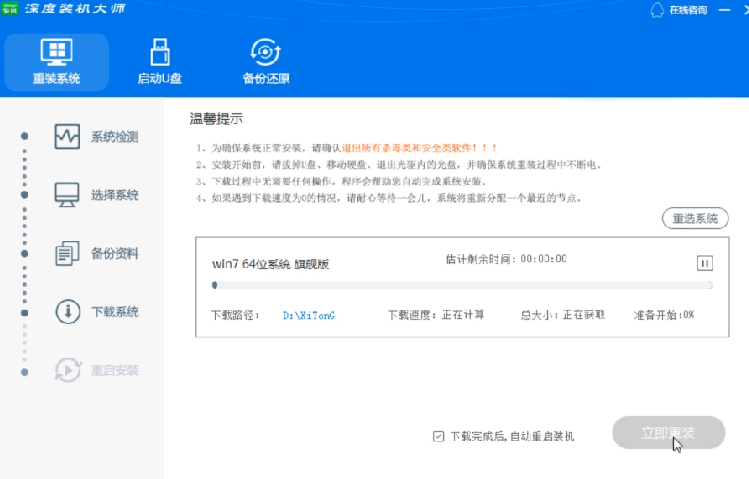Click the 重启安装 refresh icon
The image size is (749, 479).
67,370
